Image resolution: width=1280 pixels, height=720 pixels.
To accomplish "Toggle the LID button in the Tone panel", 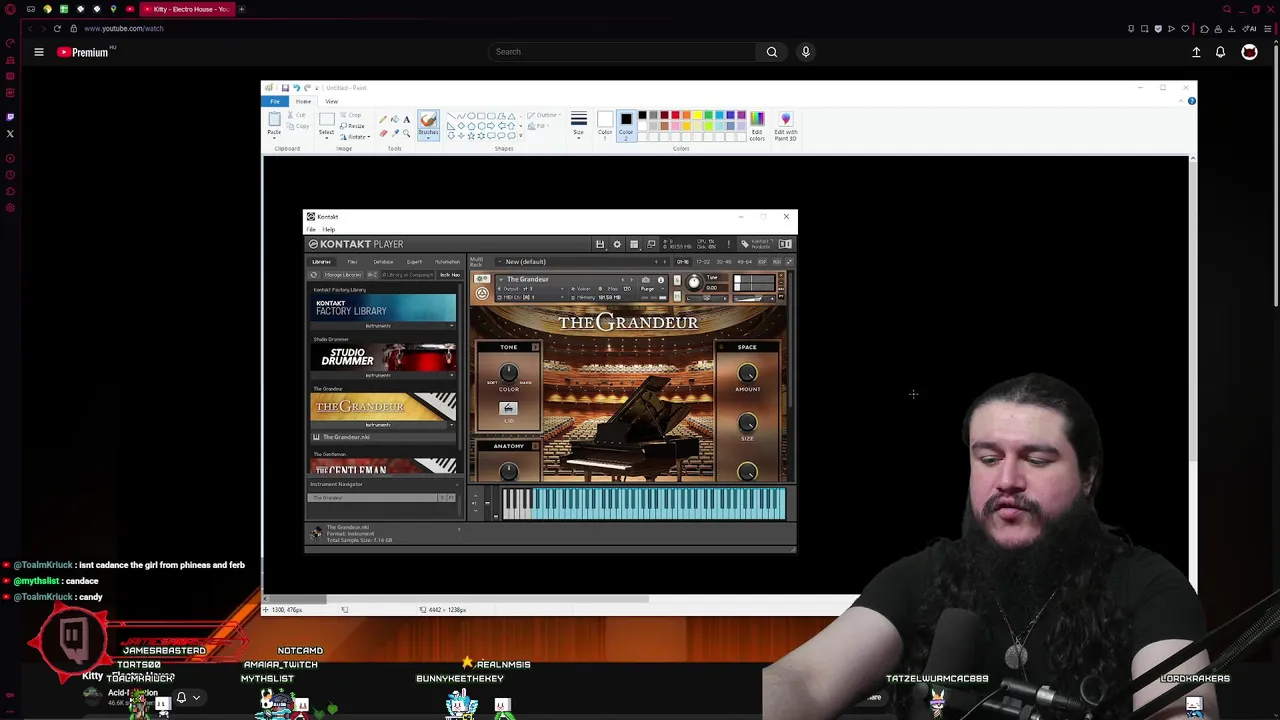I will [508, 409].
